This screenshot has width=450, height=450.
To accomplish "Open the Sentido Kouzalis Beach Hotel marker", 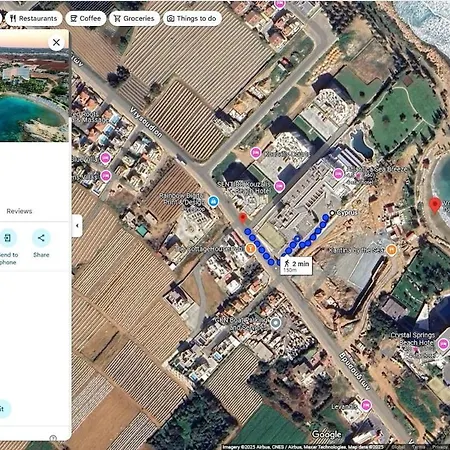I will tap(279, 186).
